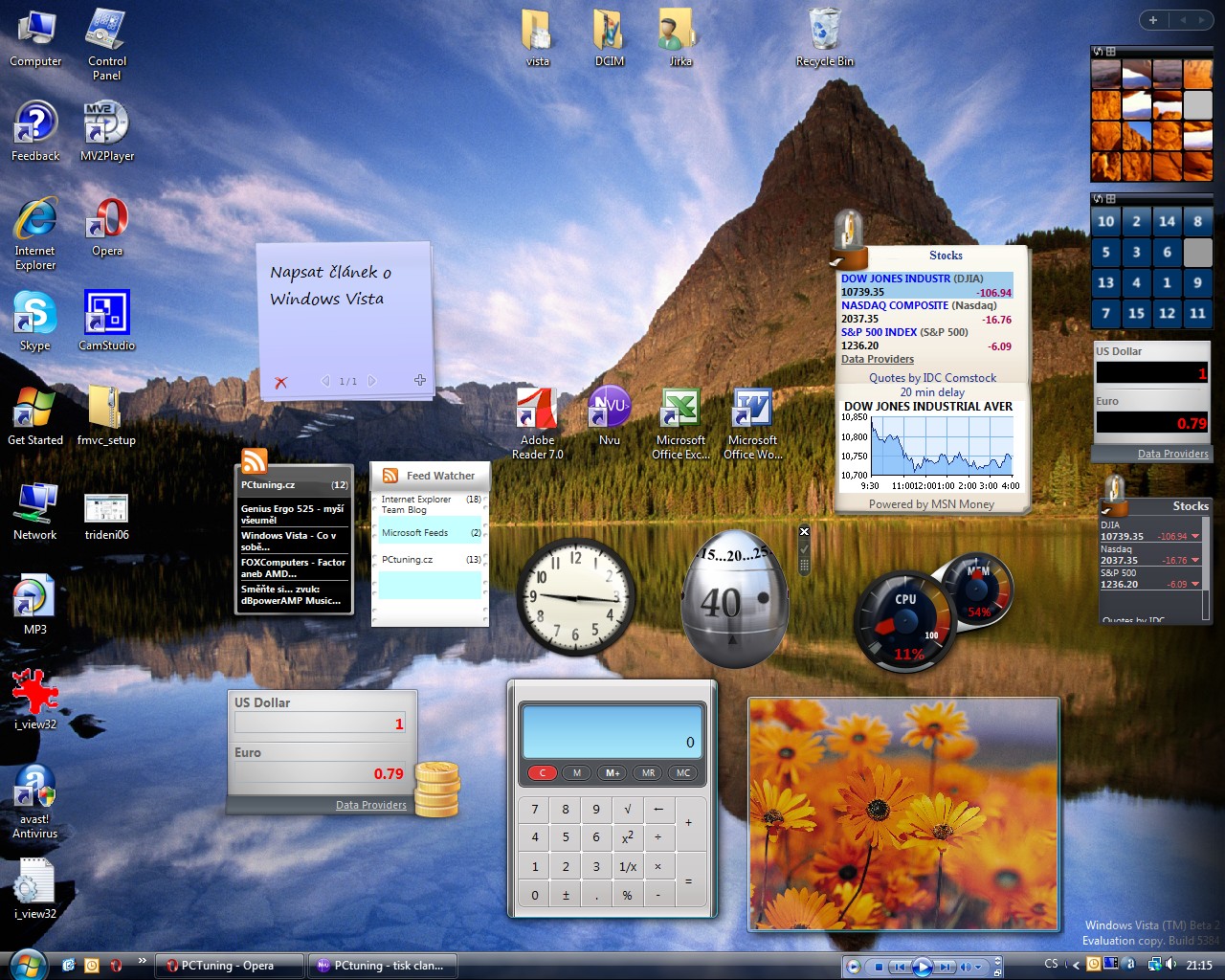The width and height of the screenshot is (1225, 980).
Task: Open NASDAQ COMPOSITE quote link
Action: pos(895,305)
